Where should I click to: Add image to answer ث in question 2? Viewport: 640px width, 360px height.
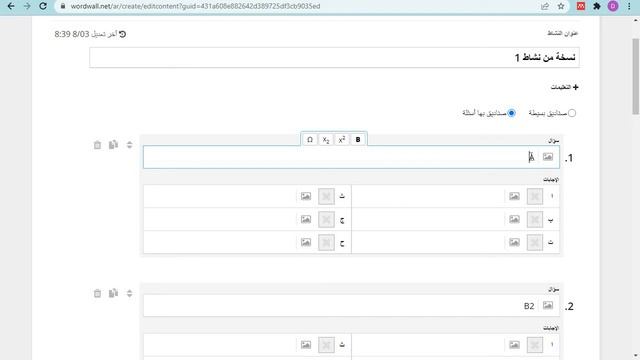click(306, 345)
